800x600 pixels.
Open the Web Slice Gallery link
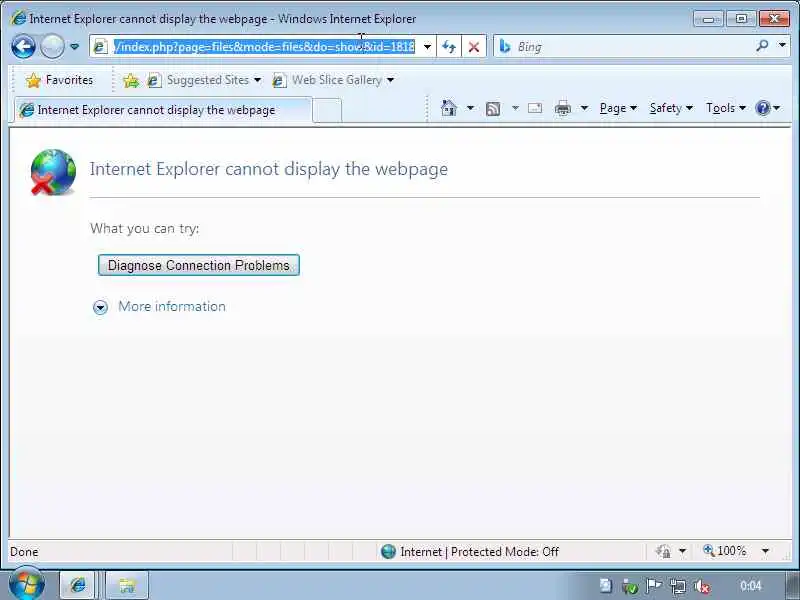[x=328, y=80]
